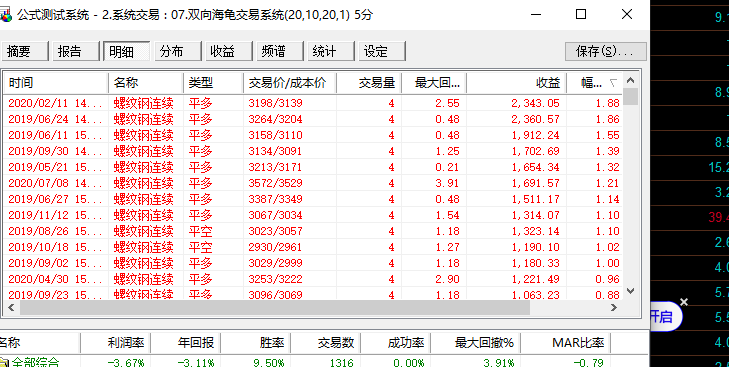Show the 统计 tab
The height and width of the screenshot is (367, 729).
coord(331,51)
